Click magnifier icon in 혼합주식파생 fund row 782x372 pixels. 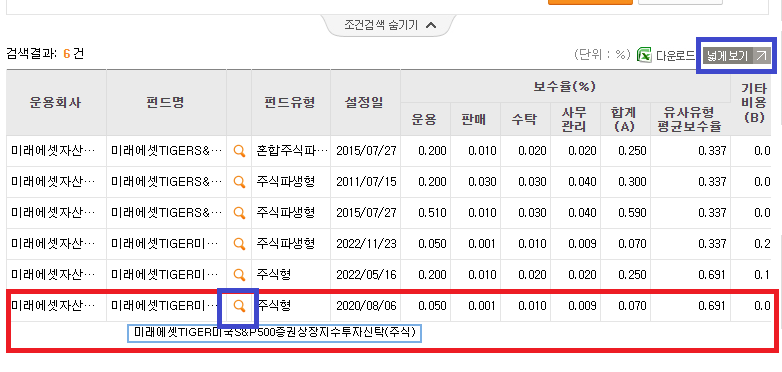239,151
